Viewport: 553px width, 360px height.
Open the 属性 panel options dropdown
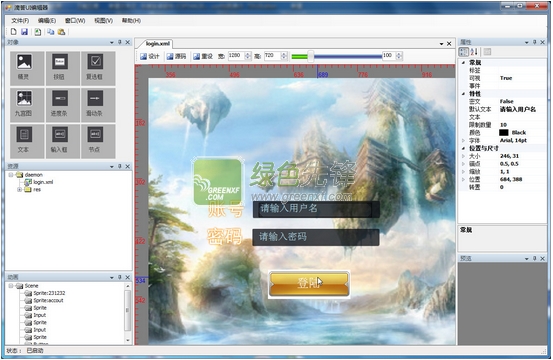[527, 43]
